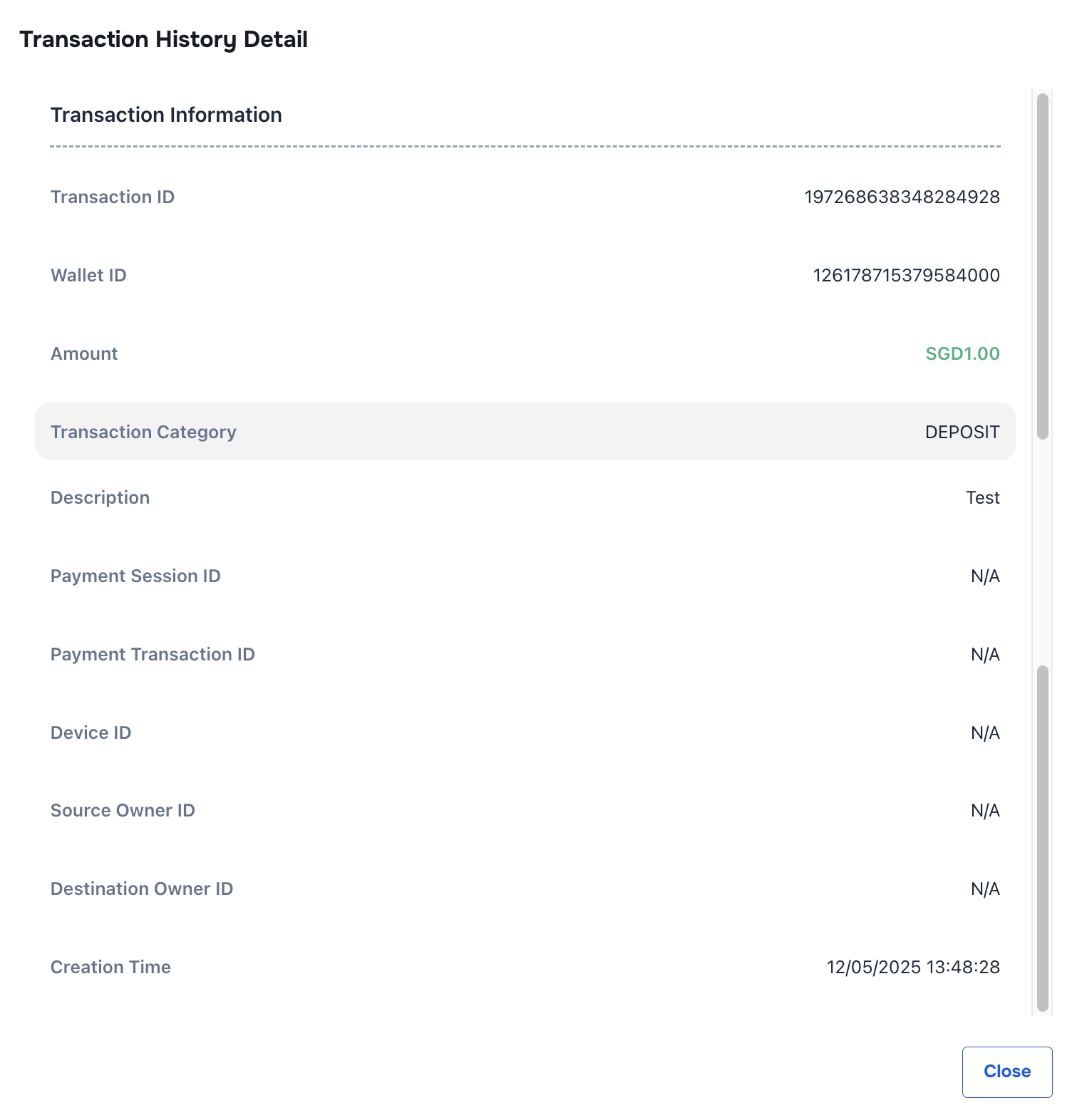Select the Amount field label
The height and width of the screenshot is (1120, 1072).
point(83,353)
